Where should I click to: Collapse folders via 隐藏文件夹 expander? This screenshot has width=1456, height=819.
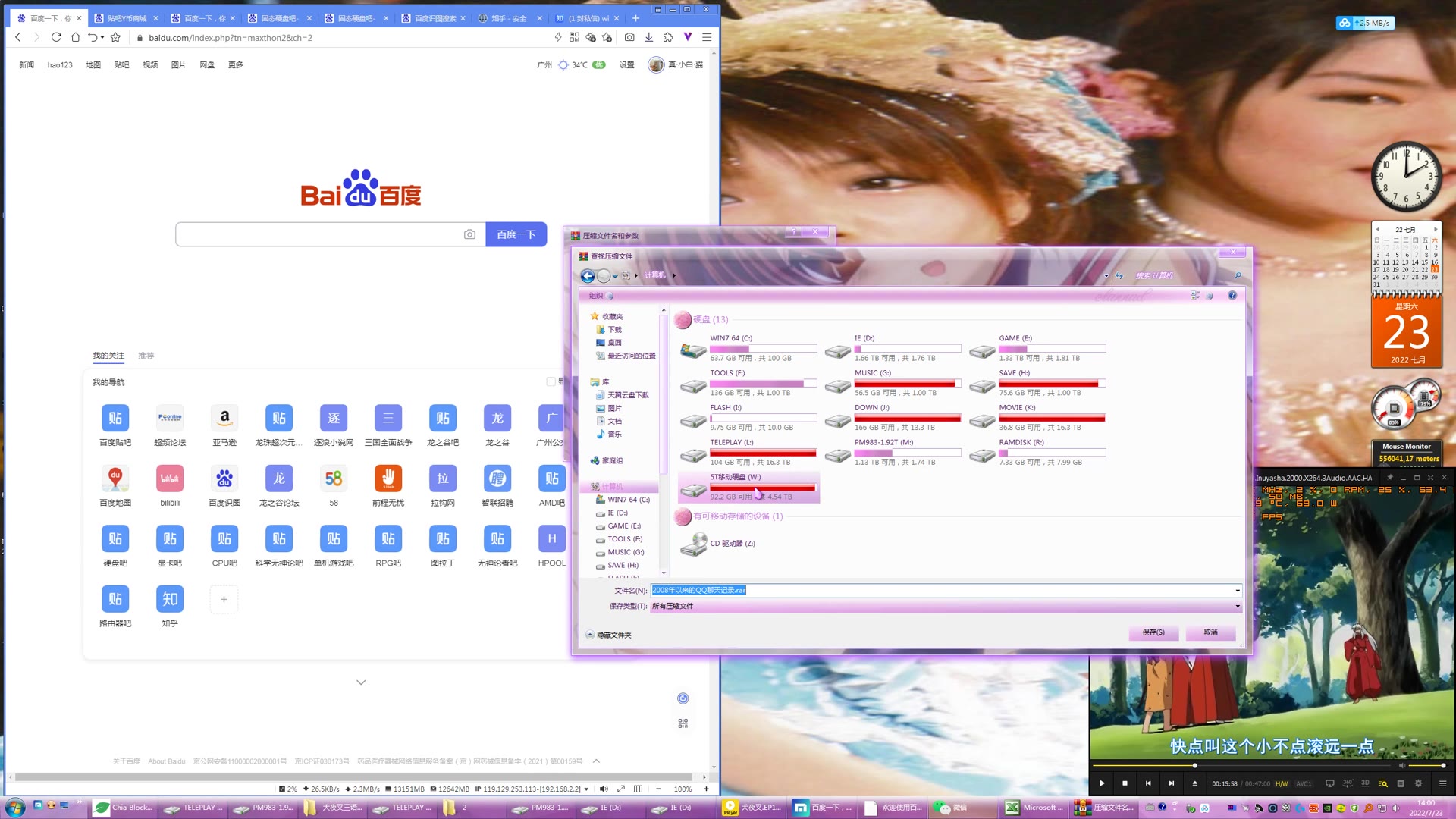point(591,635)
